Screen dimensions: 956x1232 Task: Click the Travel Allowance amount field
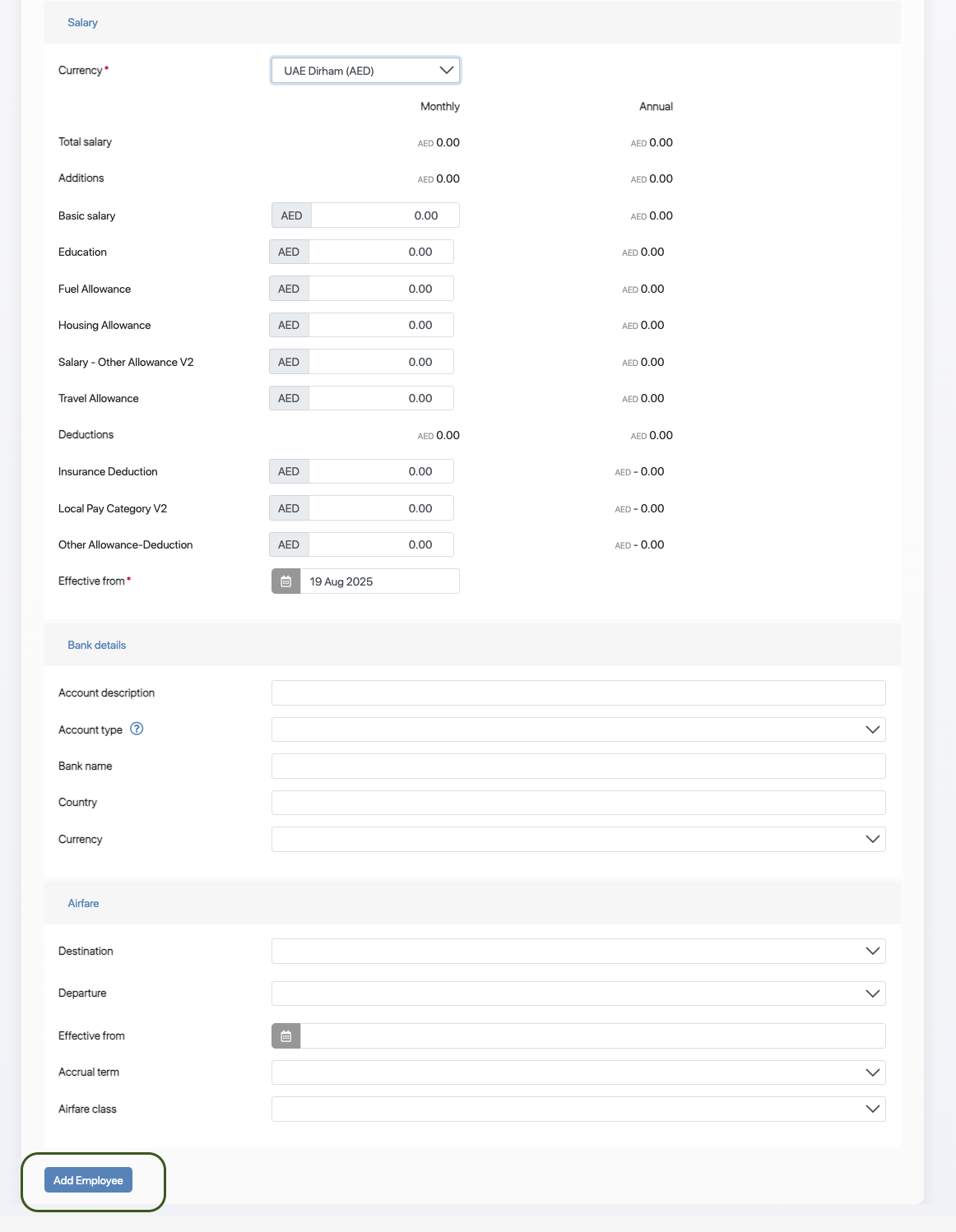click(x=380, y=399)
